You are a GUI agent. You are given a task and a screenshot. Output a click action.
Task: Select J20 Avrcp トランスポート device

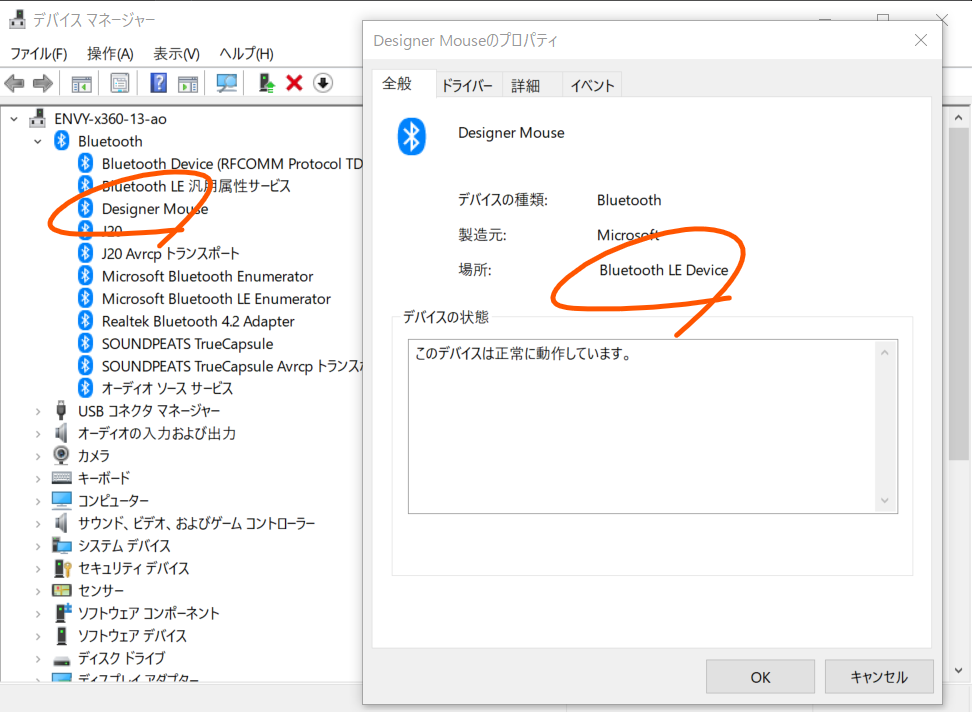(170, 253)
